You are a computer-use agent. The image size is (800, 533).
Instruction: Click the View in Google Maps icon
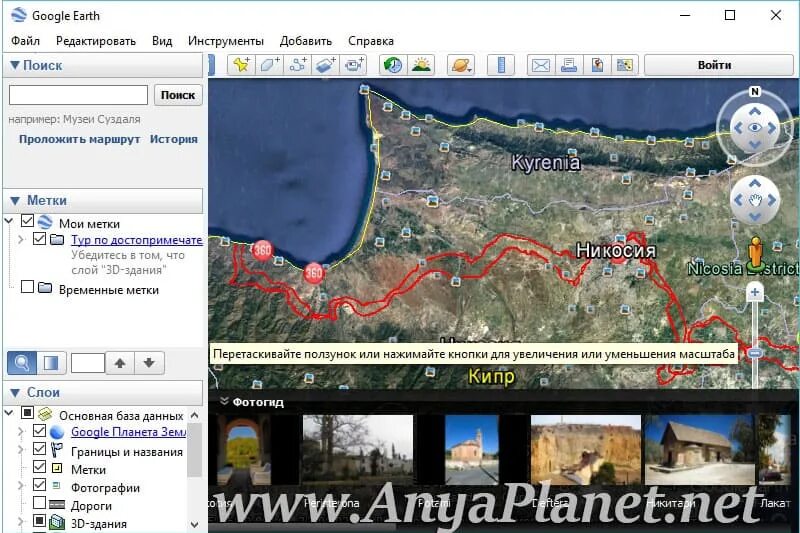[x=625, y=65]
